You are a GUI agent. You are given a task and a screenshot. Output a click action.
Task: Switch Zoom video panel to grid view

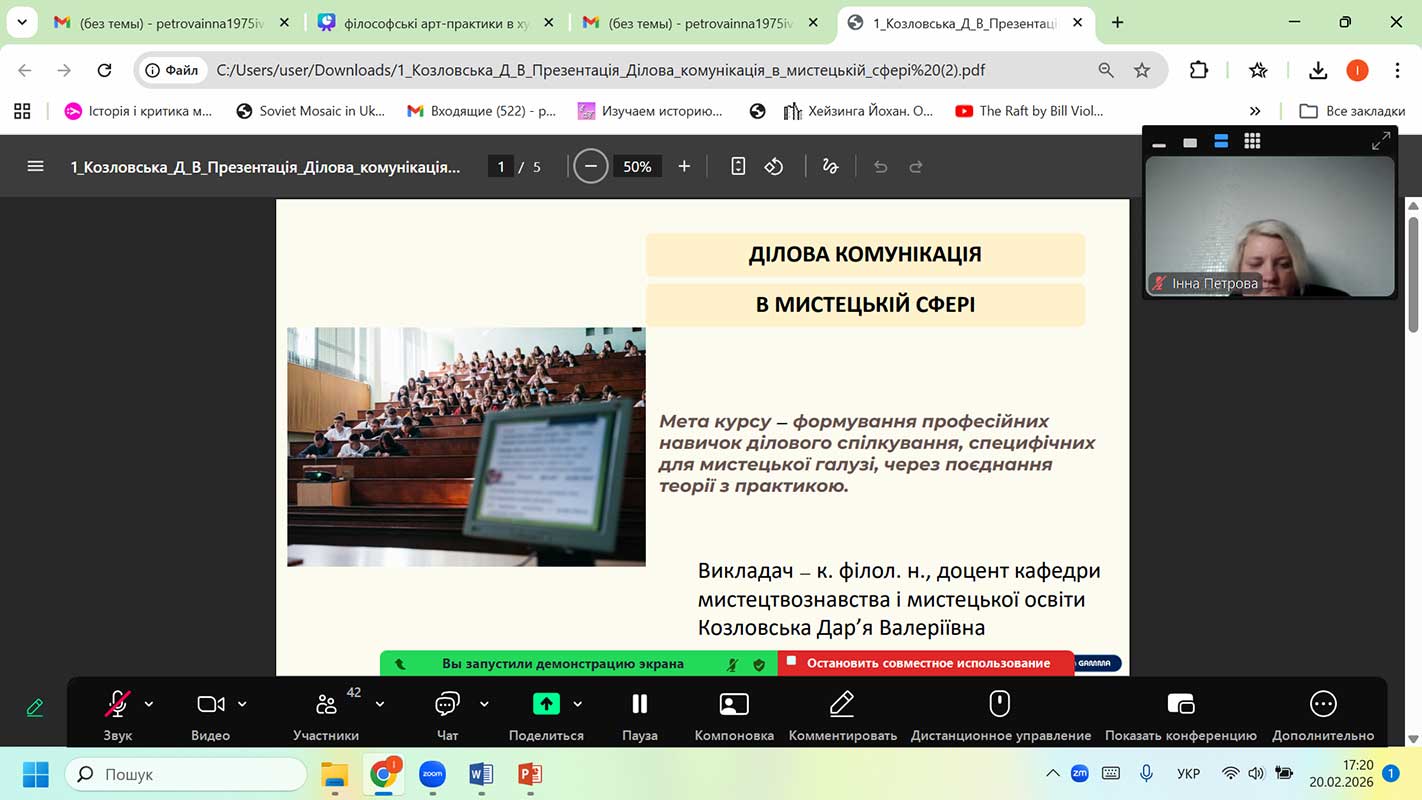point(1252,142)
